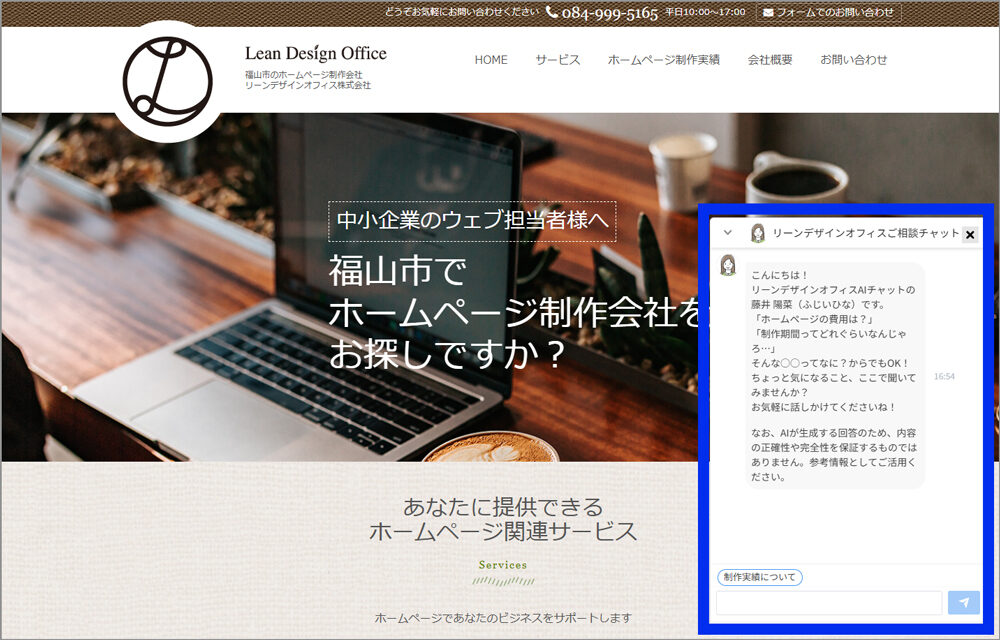This screenshot has height=640, width=1000.
Task: Click the phone number 084-999-5165
Action: (x=609, y=13)
